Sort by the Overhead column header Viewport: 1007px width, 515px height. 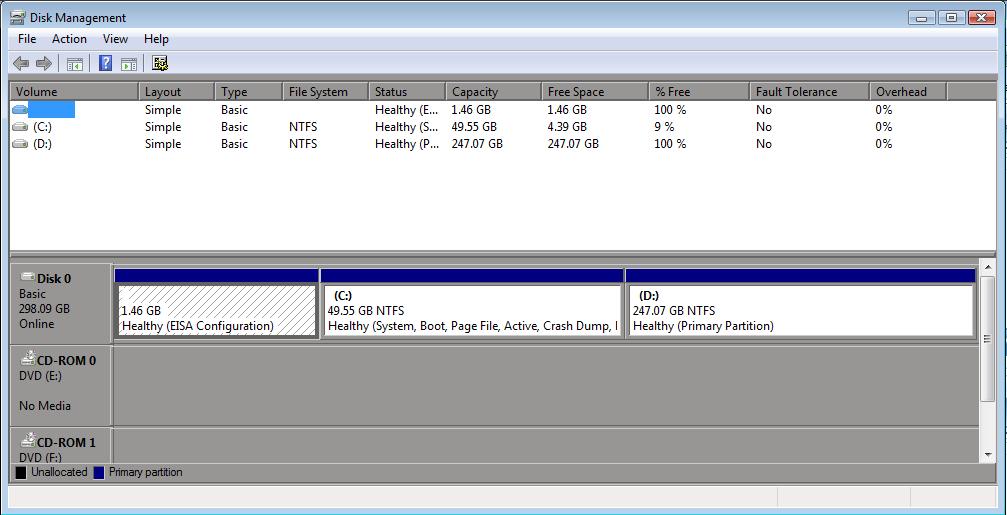(908, 92)
